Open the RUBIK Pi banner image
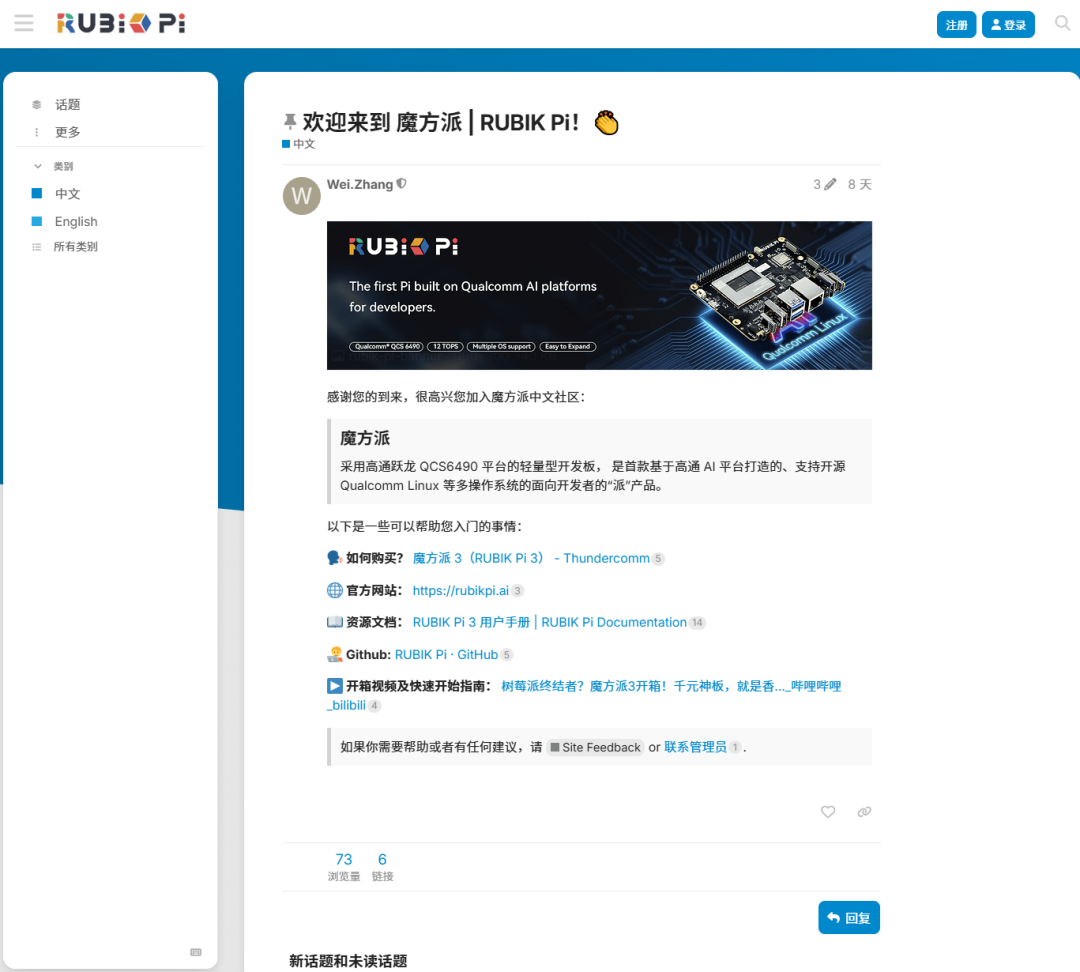Viewport: 1080px width, 972px height. pyautogui.click(x=599, y=296)
